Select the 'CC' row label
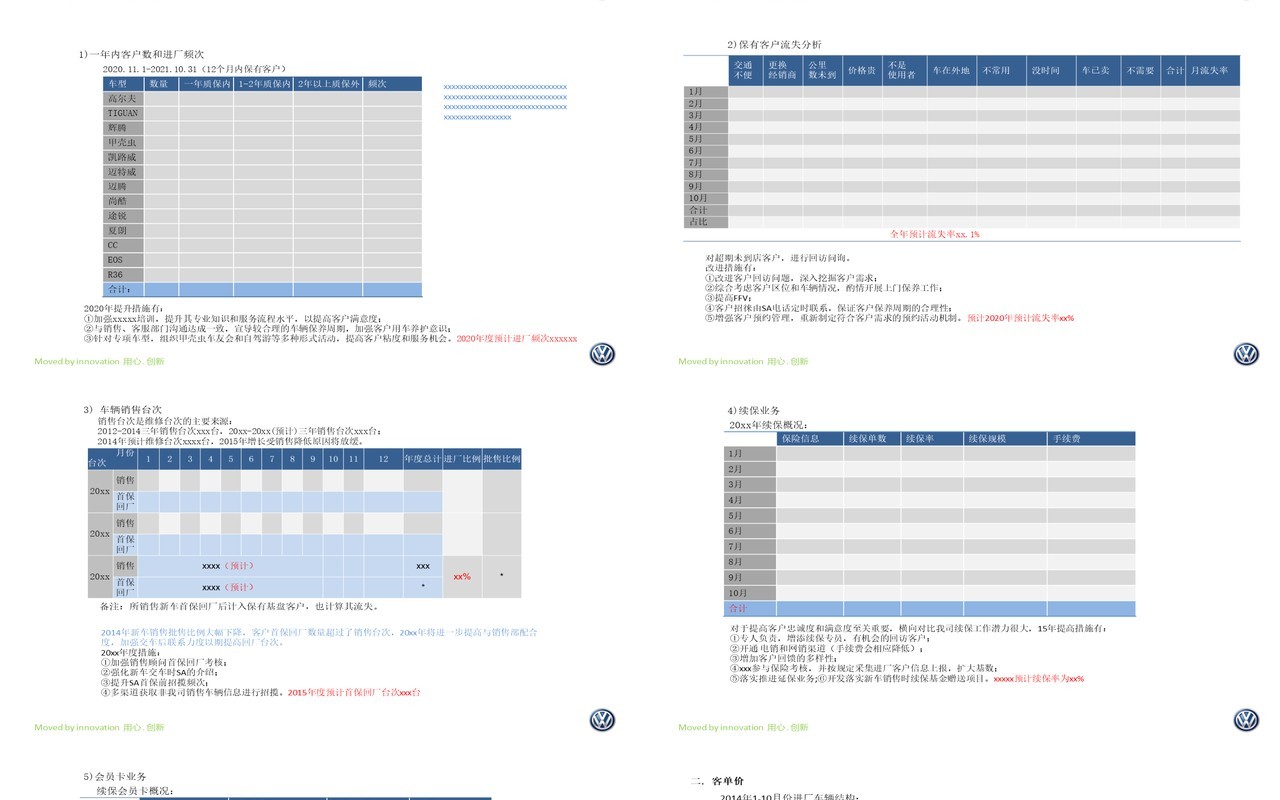The image size is (1280, 800). tap(125, 245)
